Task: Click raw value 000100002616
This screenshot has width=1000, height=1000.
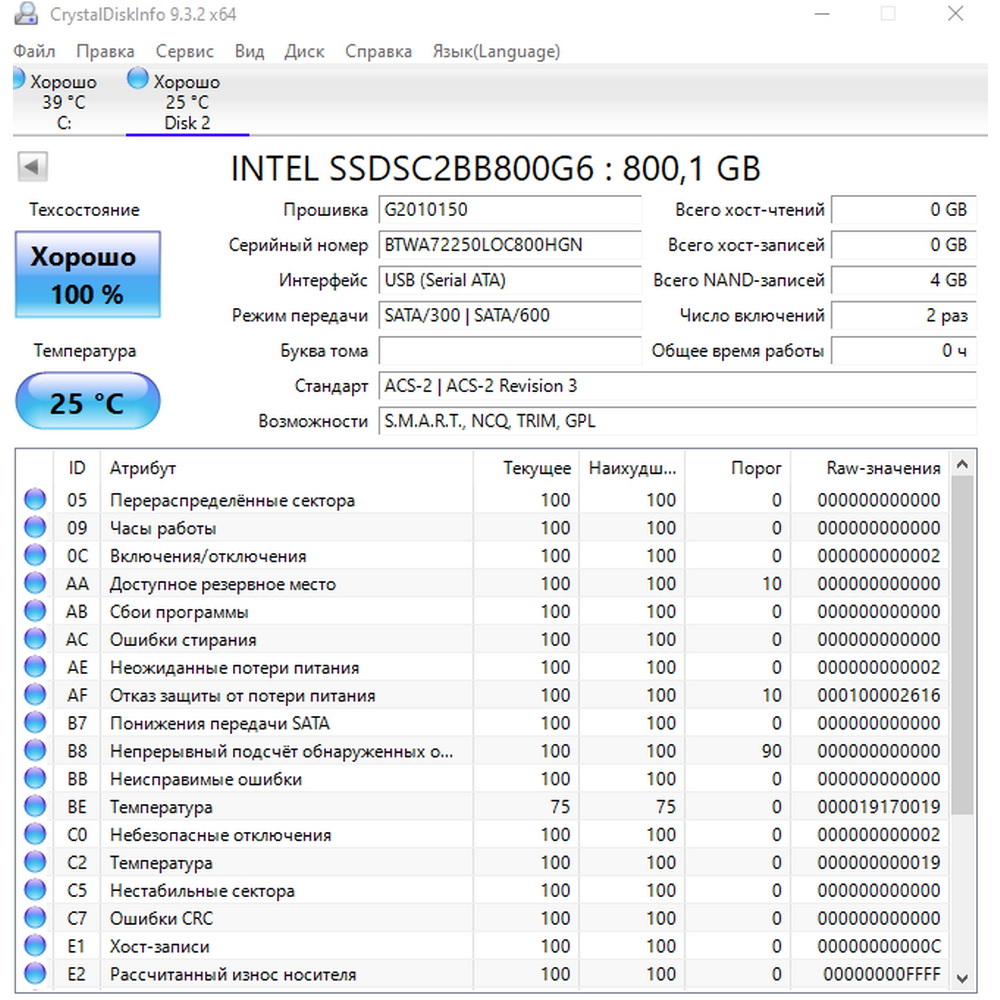Action: coord(879,695)
